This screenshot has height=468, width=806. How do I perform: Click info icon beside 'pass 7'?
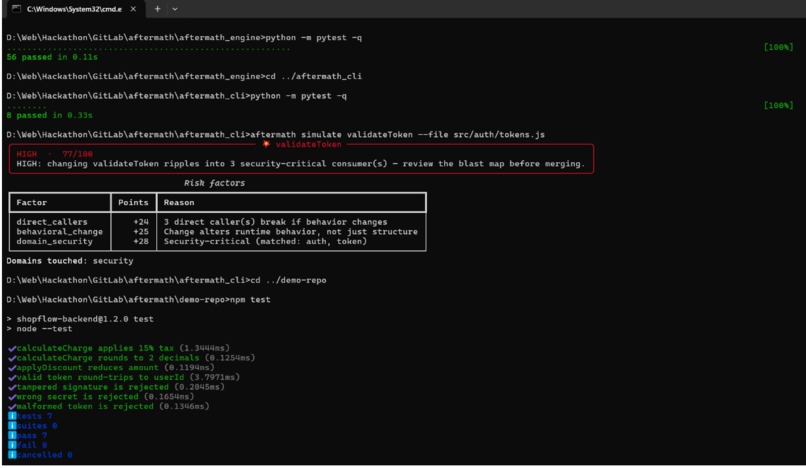coord(12,436)
